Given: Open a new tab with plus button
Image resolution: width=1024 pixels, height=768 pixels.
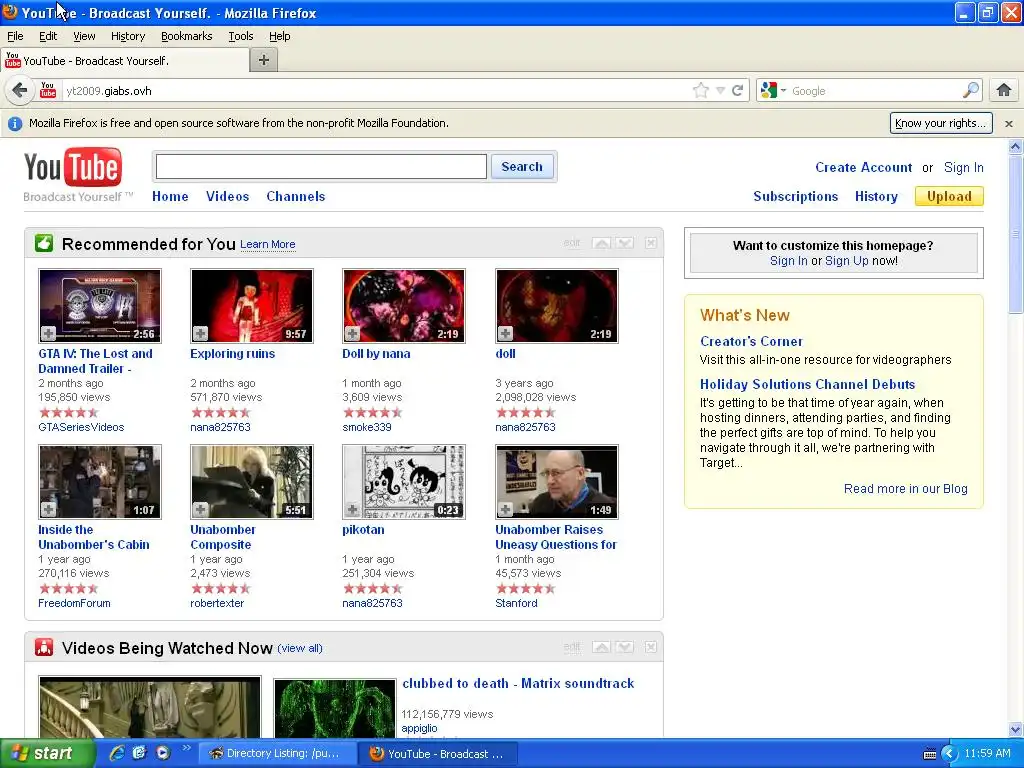Looking at the screenshot, I should coord(264,60).
